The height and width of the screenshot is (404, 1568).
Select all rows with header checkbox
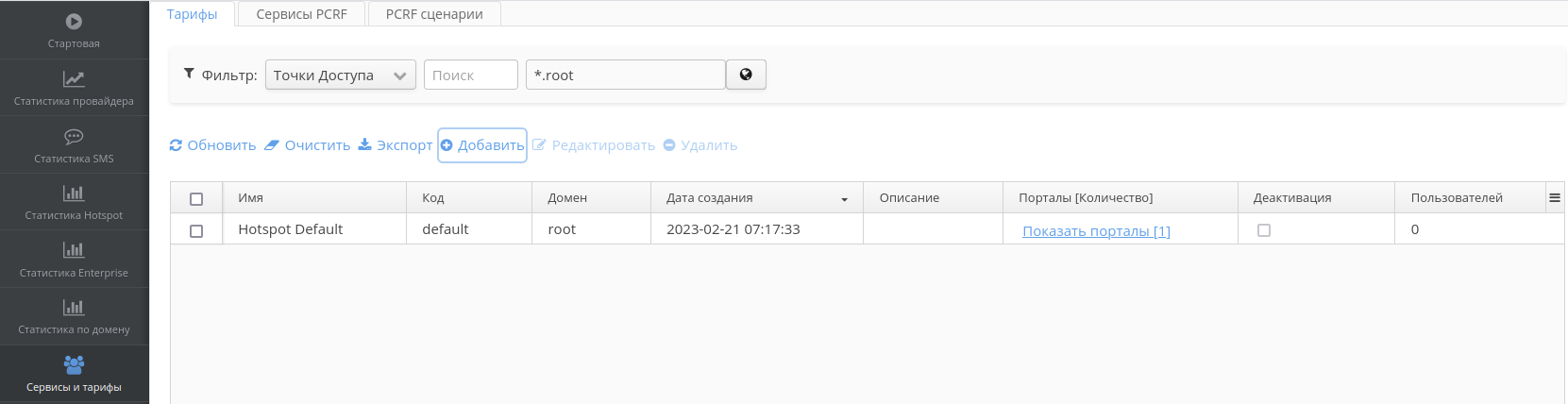point(196,199)
